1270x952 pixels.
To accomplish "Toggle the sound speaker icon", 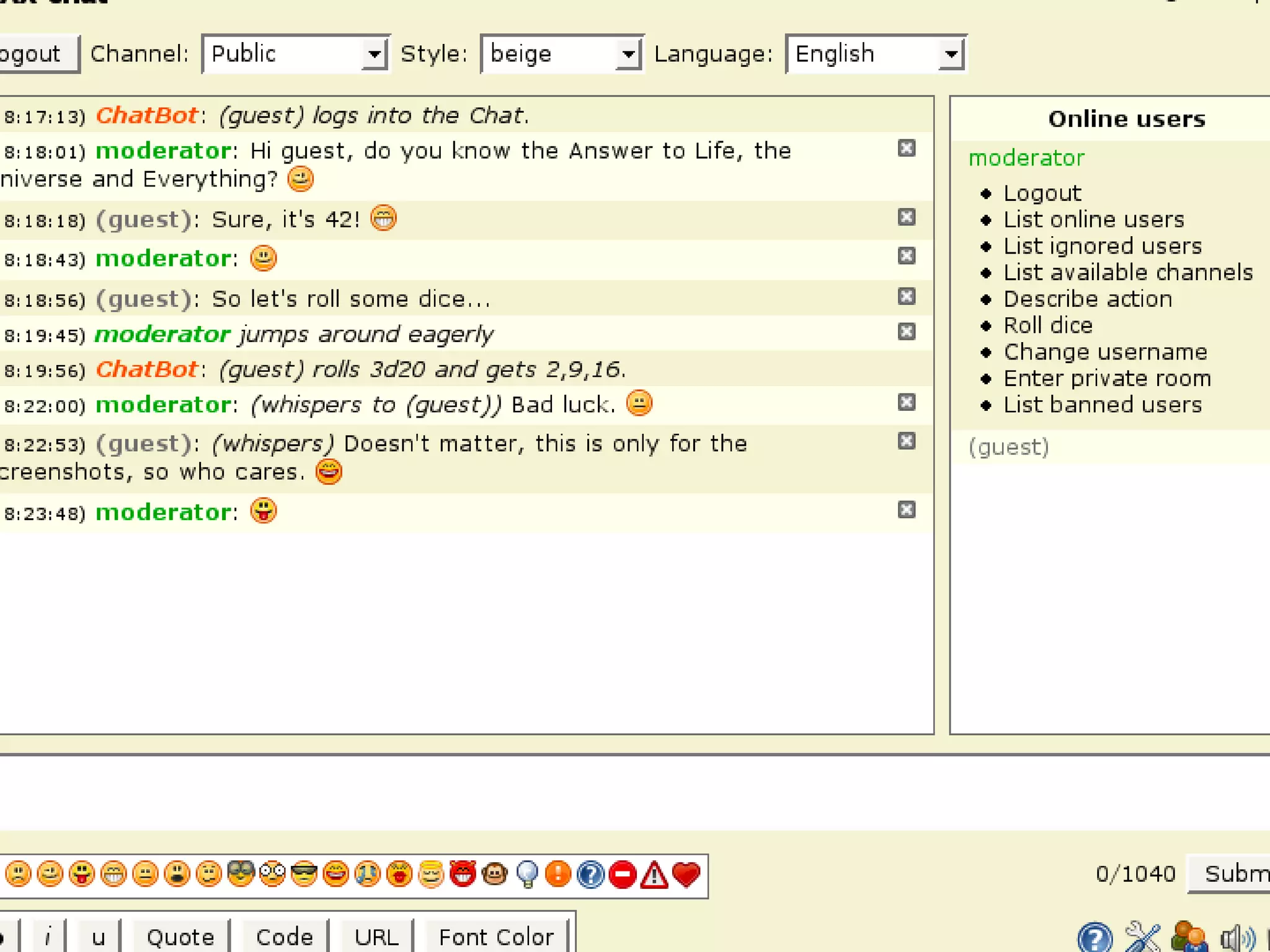I will [1237, 938].
